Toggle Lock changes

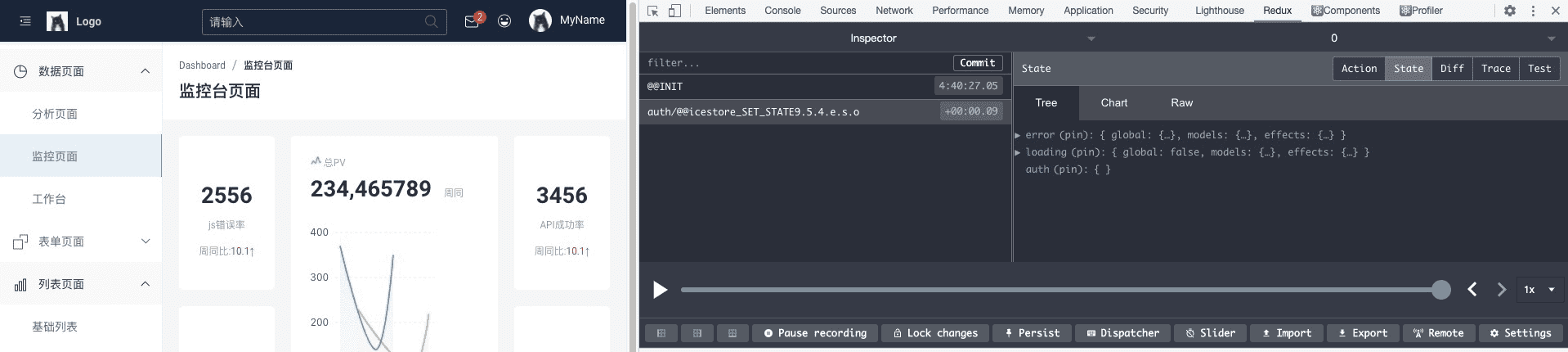935,333
